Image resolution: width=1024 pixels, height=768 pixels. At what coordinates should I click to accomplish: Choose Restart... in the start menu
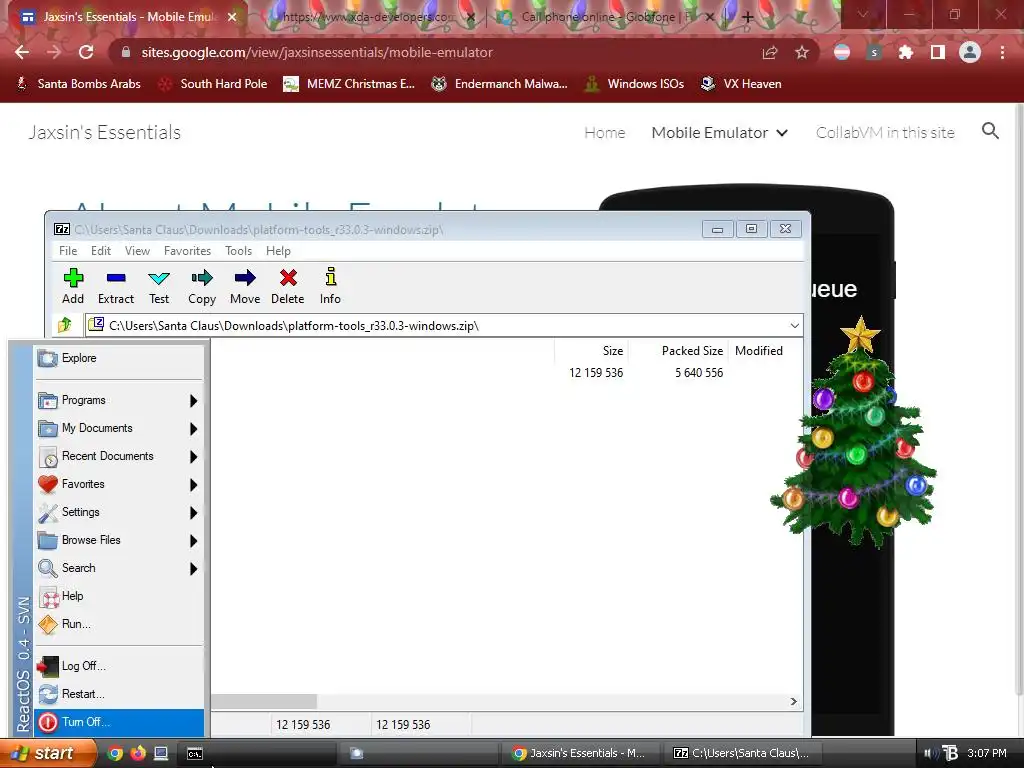pos(119,694)
